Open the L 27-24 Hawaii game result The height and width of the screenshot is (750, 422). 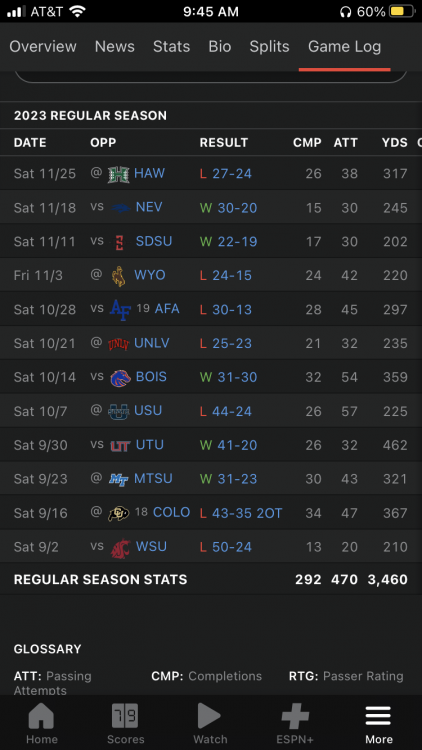click(225, 174)
